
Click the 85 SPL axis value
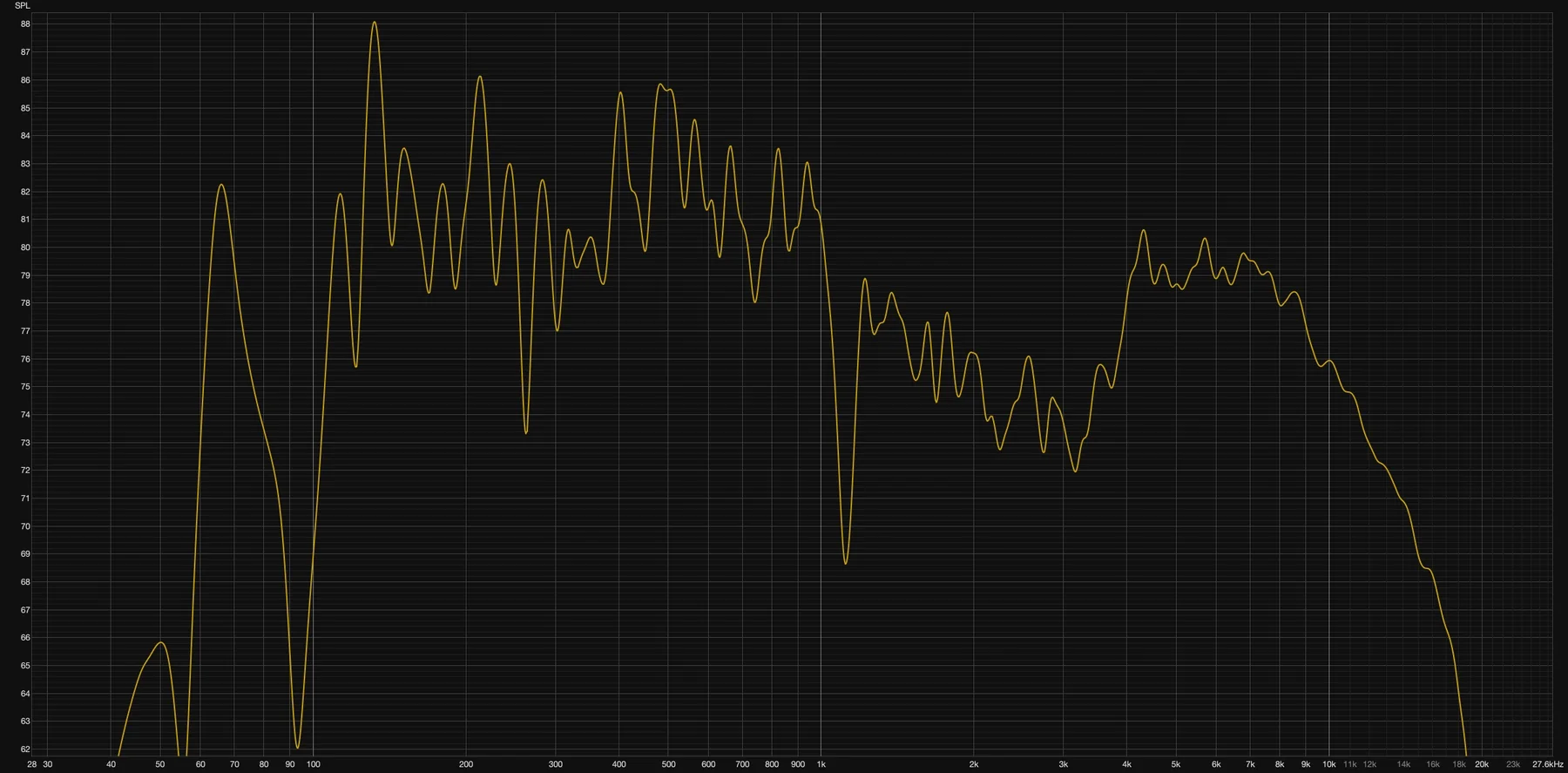pyautogui.click(x=25, y=108)
